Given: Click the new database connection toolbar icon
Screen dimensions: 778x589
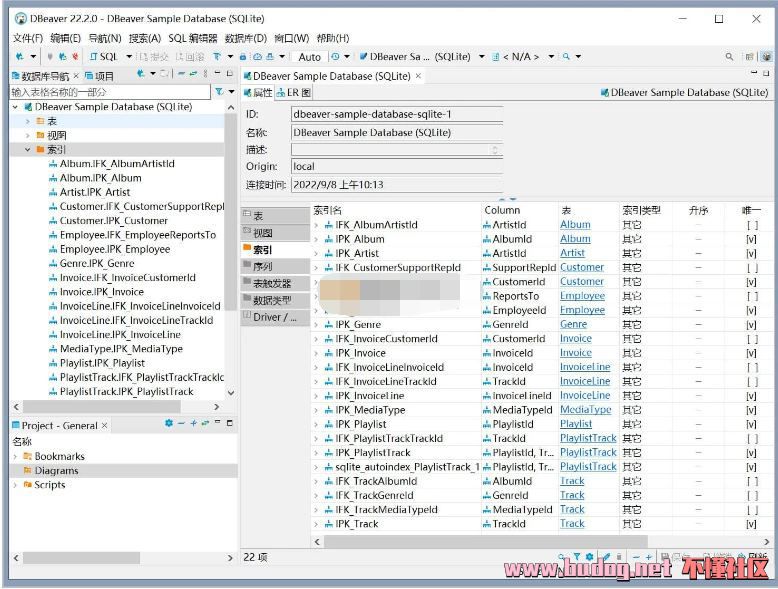Looking at the screenshot, I should 19,57.
